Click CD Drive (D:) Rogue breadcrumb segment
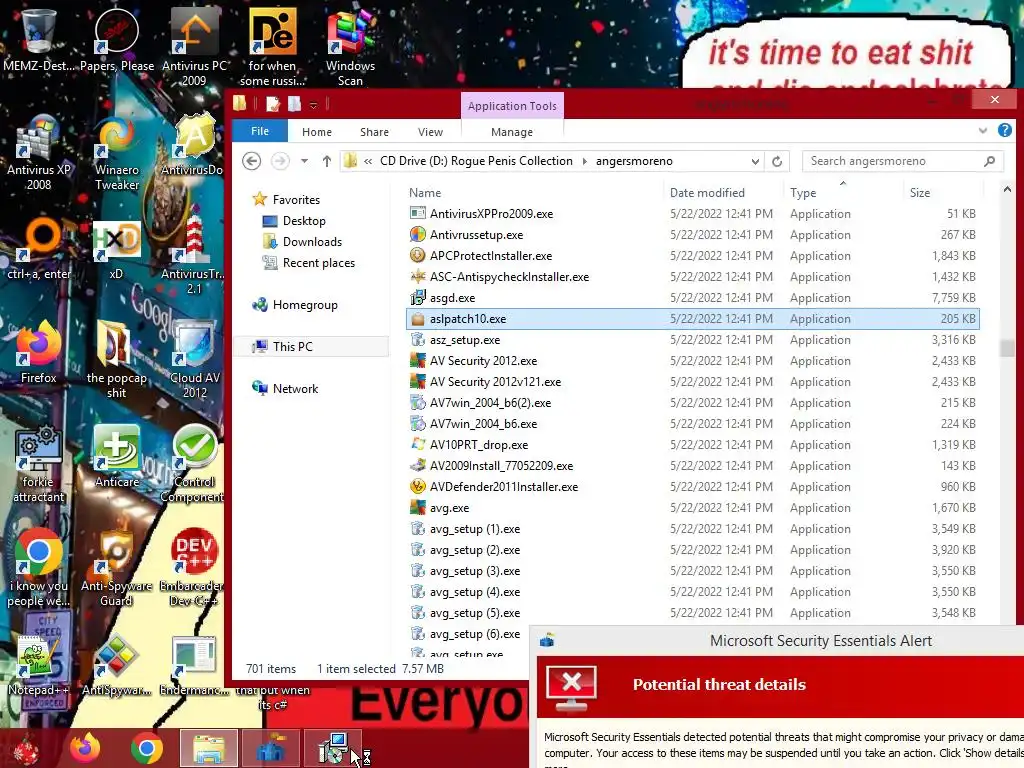Image resolution: width=1024 pixels, height=768 pixels. [x=476, y=161]
